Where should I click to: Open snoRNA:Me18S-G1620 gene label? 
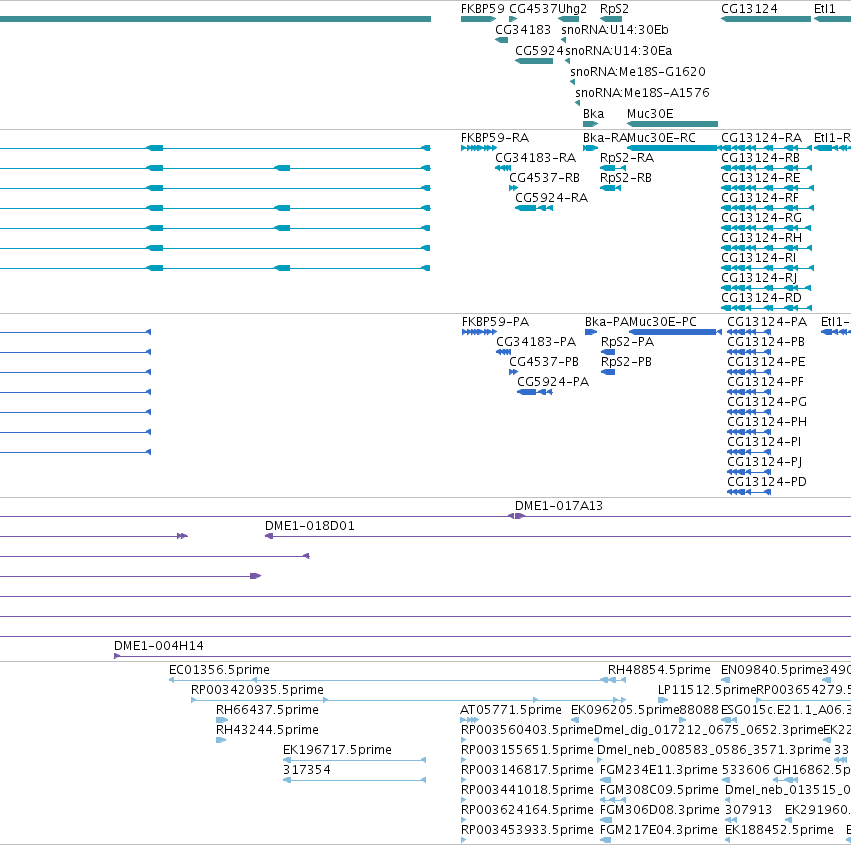(638, 72)
